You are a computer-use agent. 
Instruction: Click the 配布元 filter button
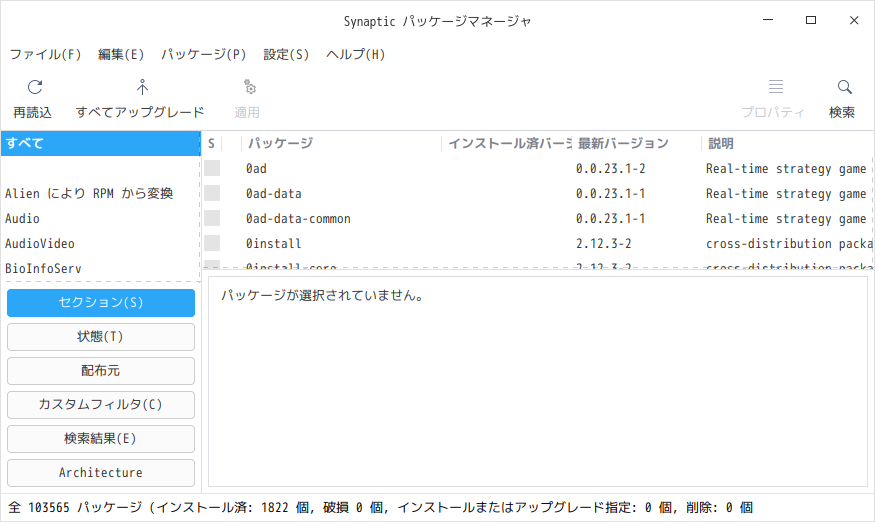tap(101, 371)
